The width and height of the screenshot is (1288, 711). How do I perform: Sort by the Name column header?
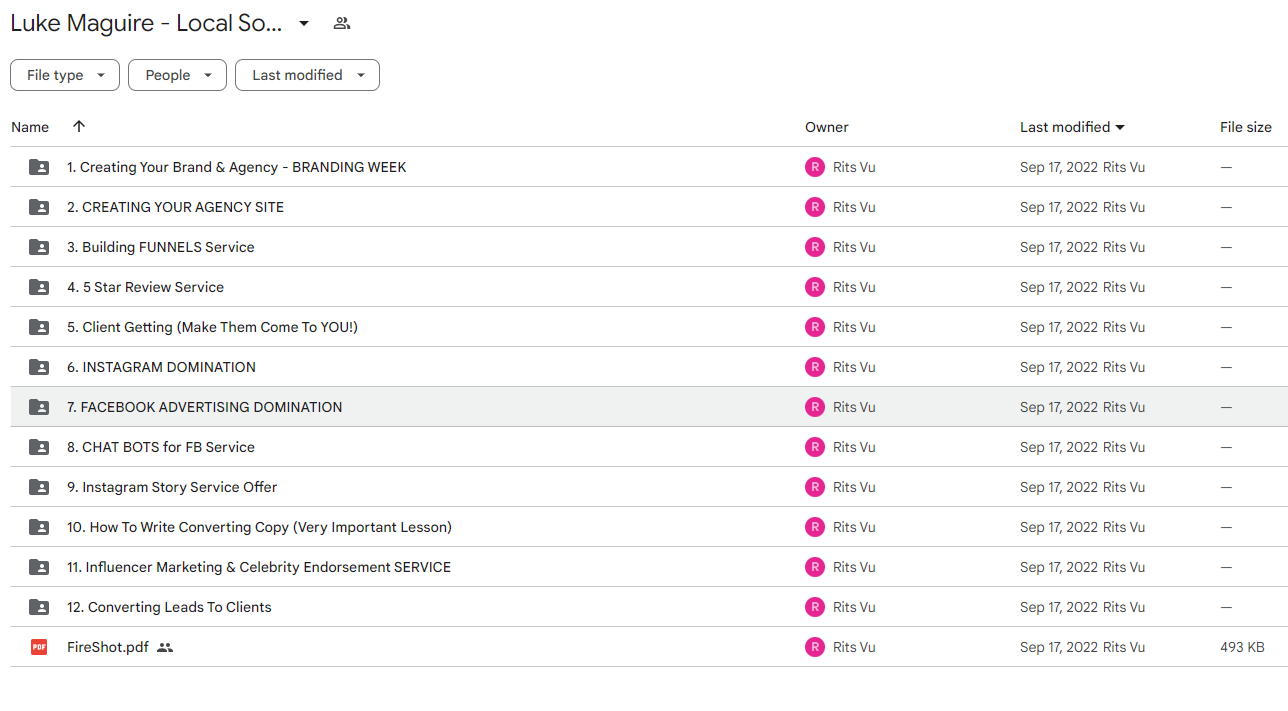tap(30, 127)
